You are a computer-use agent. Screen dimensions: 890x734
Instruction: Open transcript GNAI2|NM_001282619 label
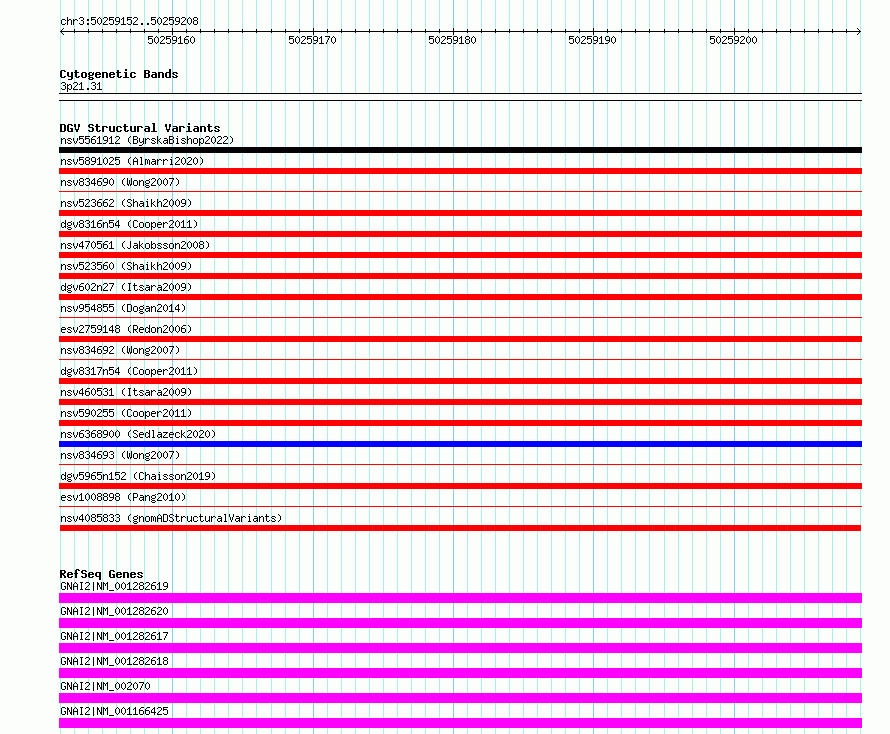pyautogui.click(x=114, y=586)
